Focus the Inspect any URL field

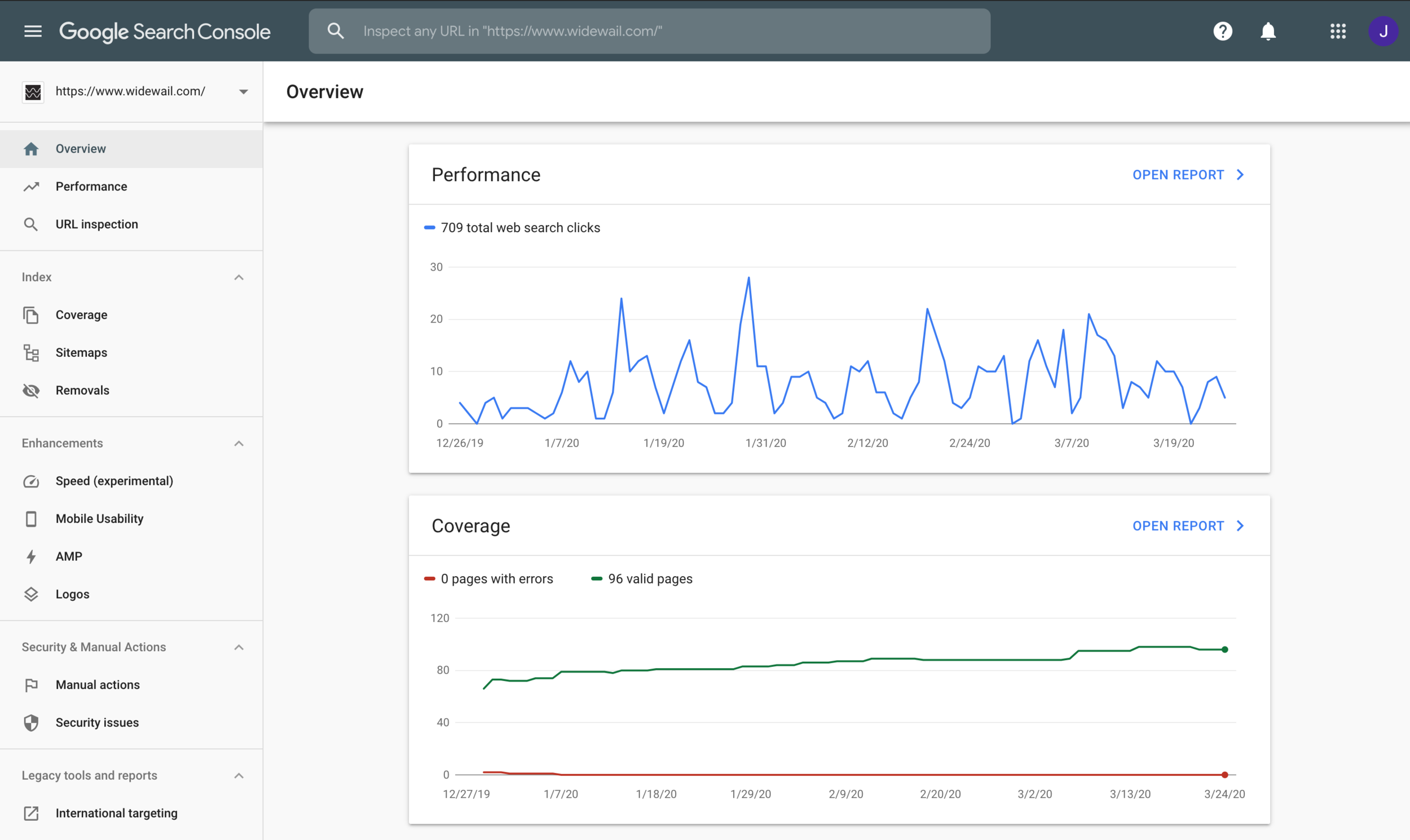pyautogui.click(x=650, y=31)
